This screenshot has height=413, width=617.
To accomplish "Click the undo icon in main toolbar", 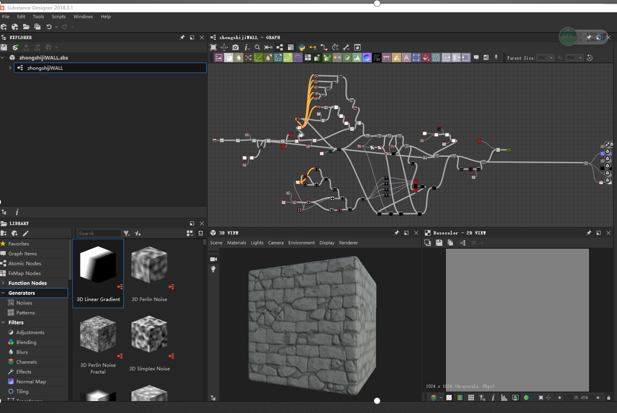I will [49, 27].
